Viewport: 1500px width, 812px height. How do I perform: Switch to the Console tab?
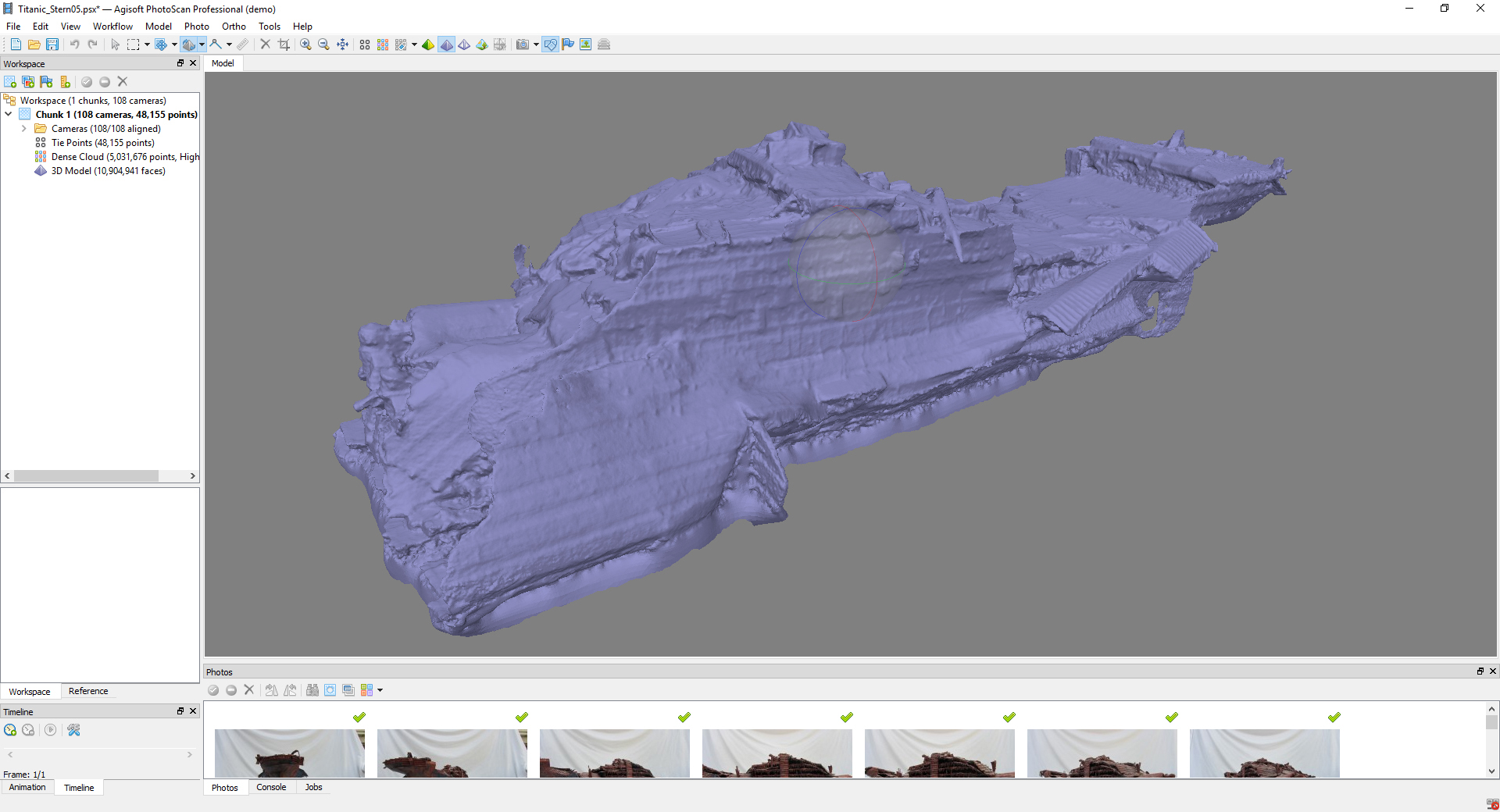271,787
